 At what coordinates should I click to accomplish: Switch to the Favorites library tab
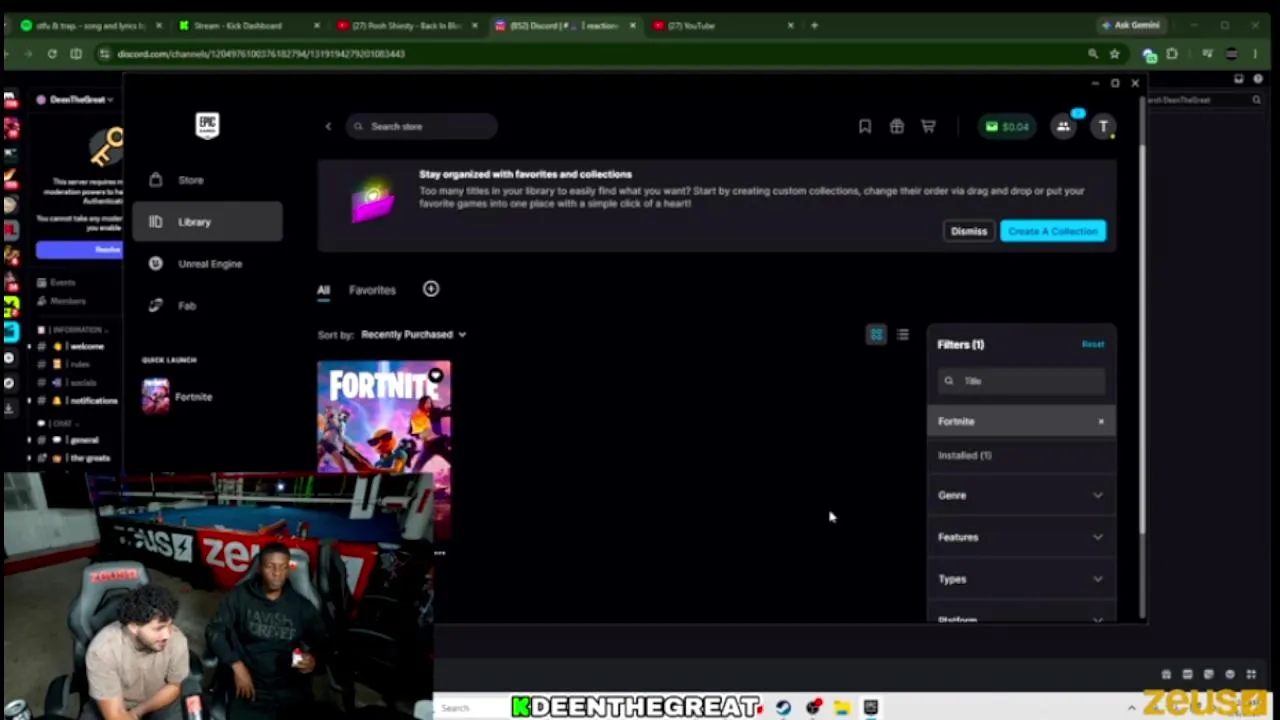(x=372, y=290)
